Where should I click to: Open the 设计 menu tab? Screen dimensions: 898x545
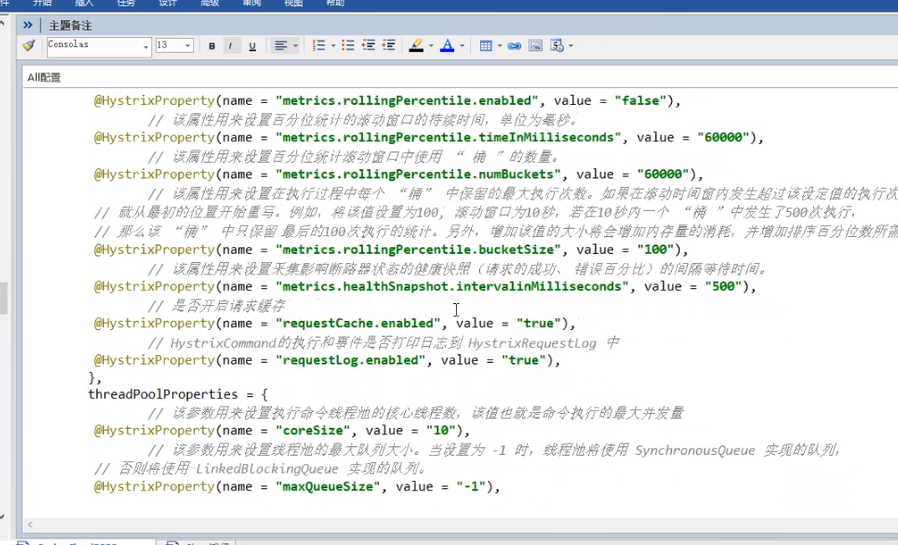(168, 3)
